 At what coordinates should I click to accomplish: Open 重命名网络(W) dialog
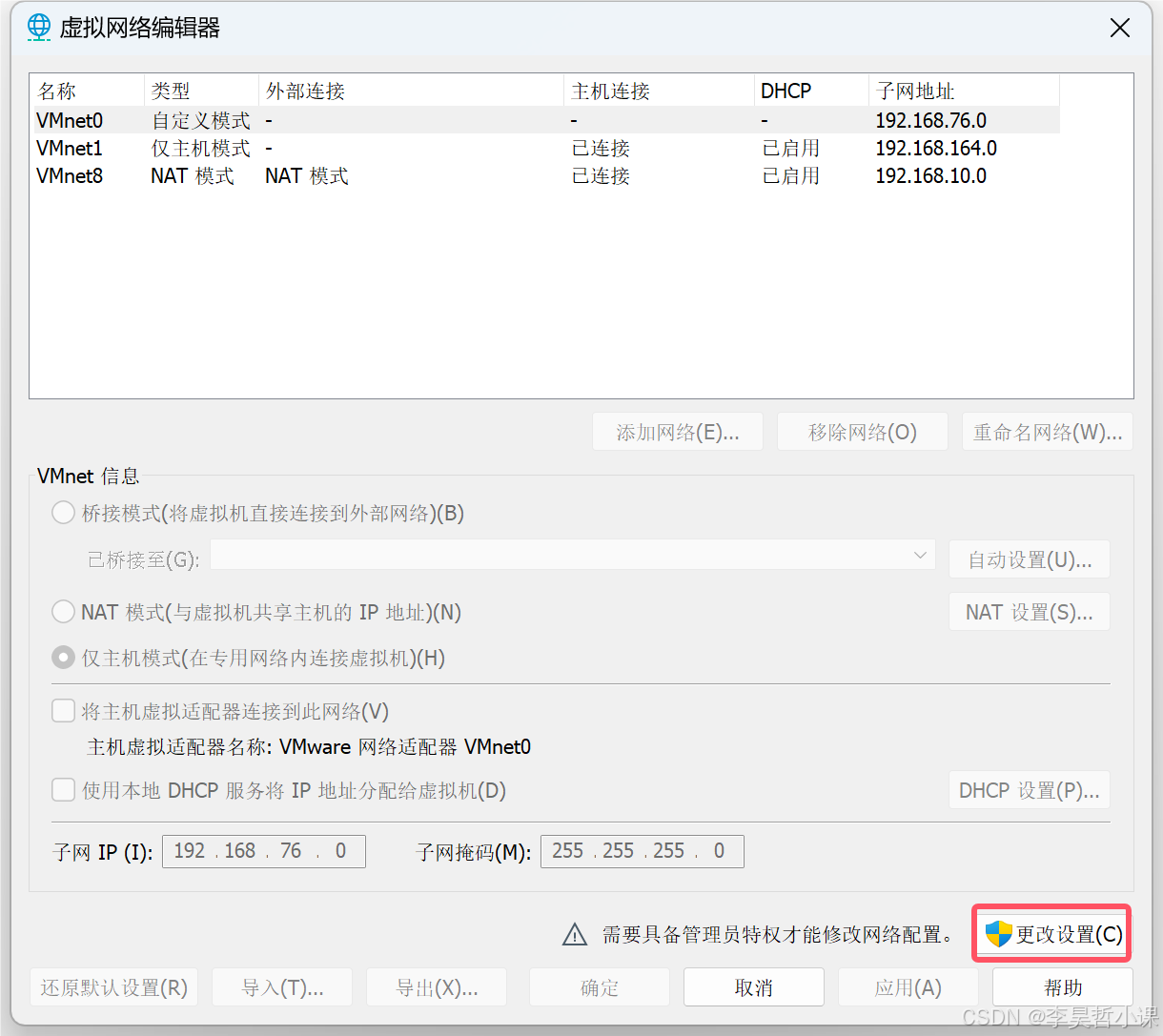coord(1046,431)
